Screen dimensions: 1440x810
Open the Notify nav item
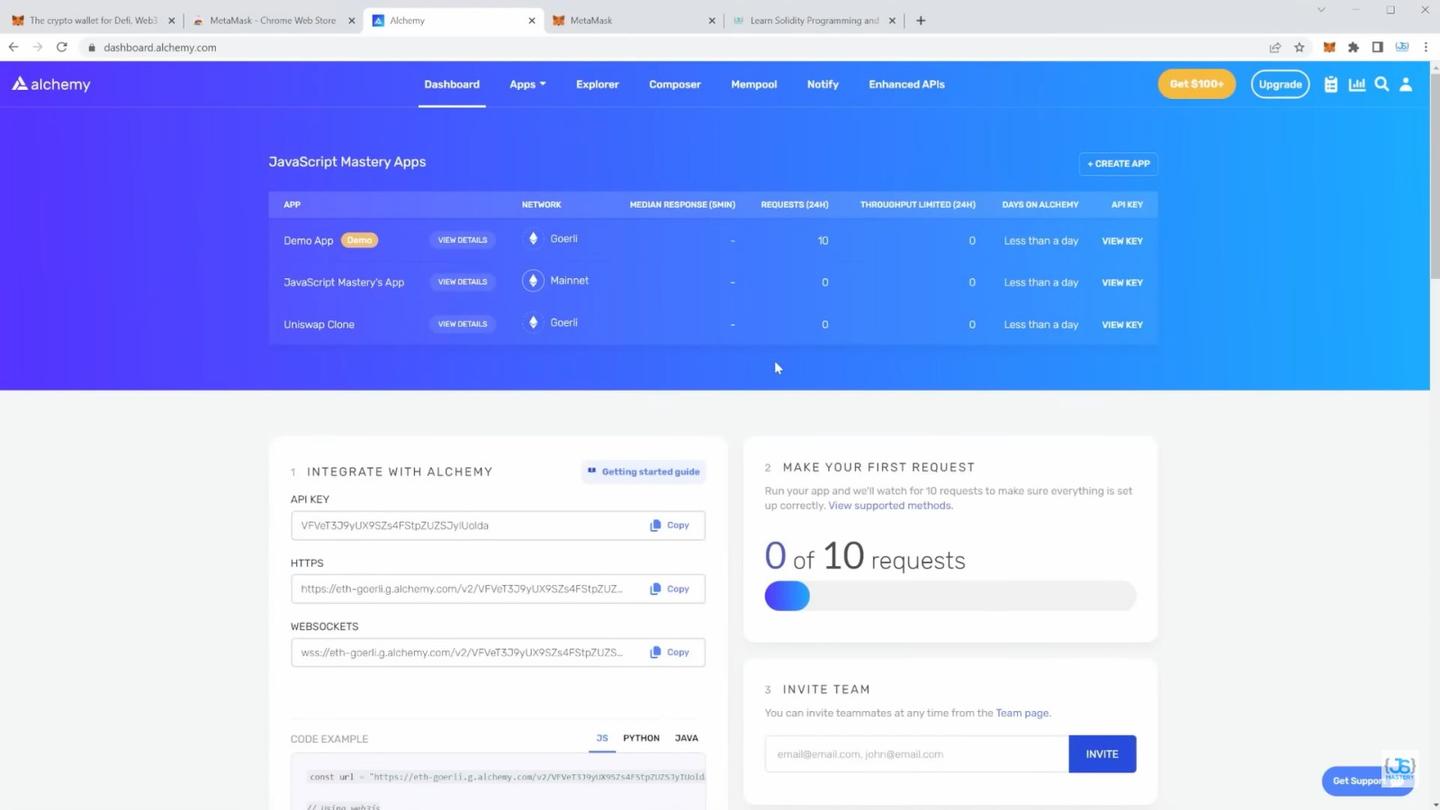tap(823, 84)
